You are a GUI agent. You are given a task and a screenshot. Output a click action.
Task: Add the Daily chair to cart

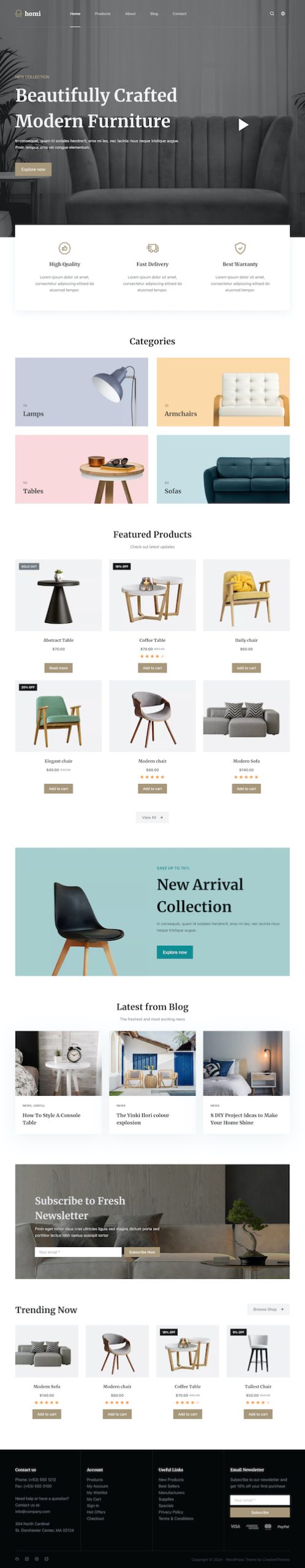(x=246, y=668)
